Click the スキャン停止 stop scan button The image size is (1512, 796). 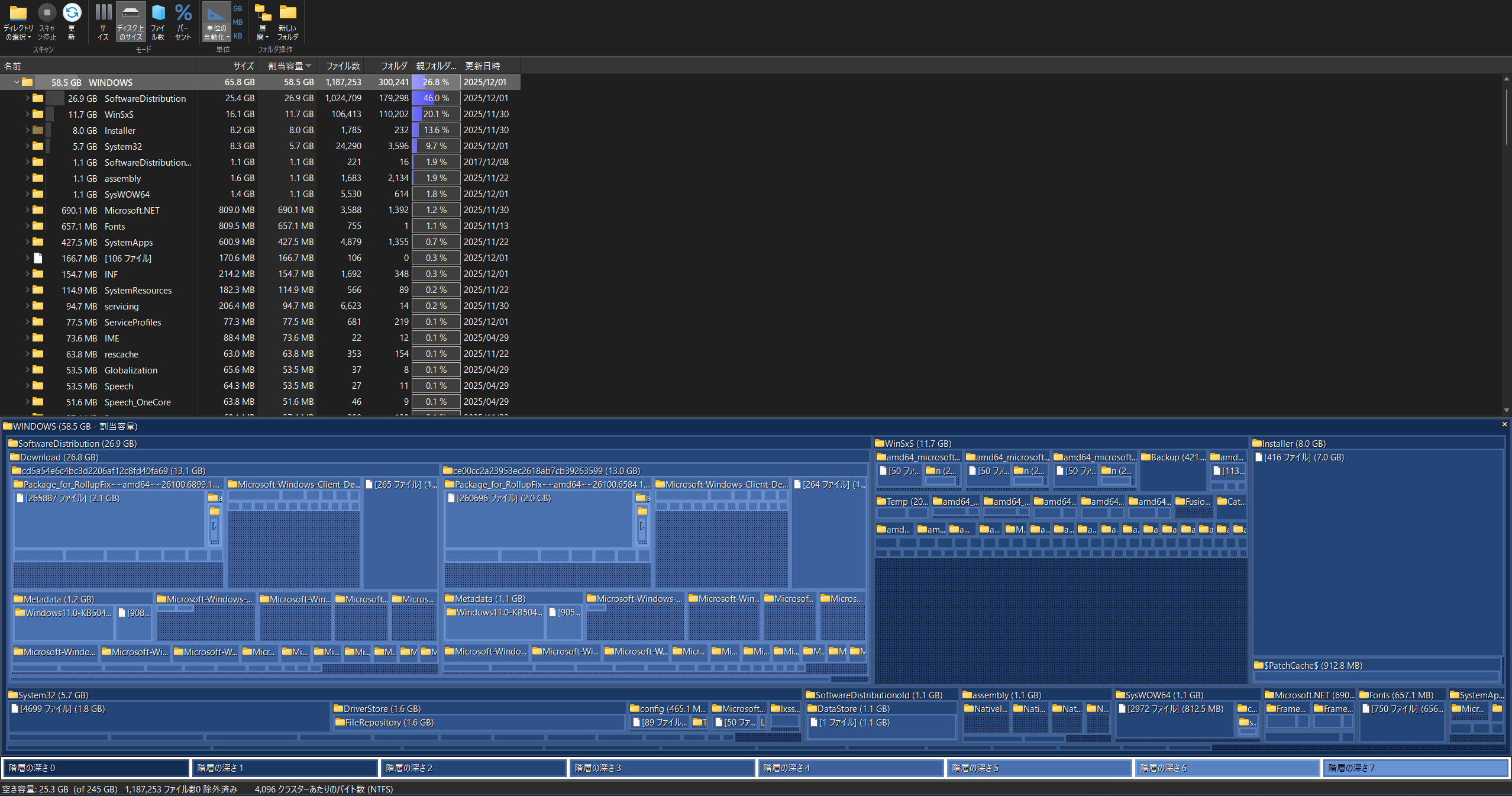[47, 22]
